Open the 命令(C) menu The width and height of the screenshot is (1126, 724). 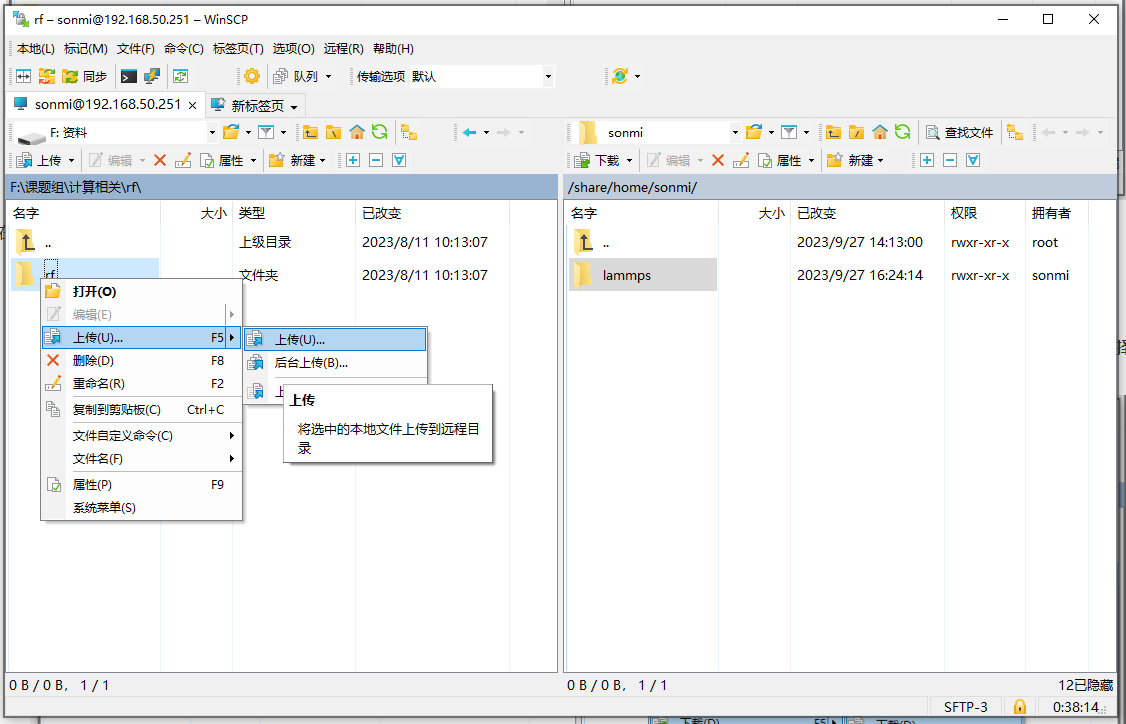pyautogui.click(x=184, y=49)
